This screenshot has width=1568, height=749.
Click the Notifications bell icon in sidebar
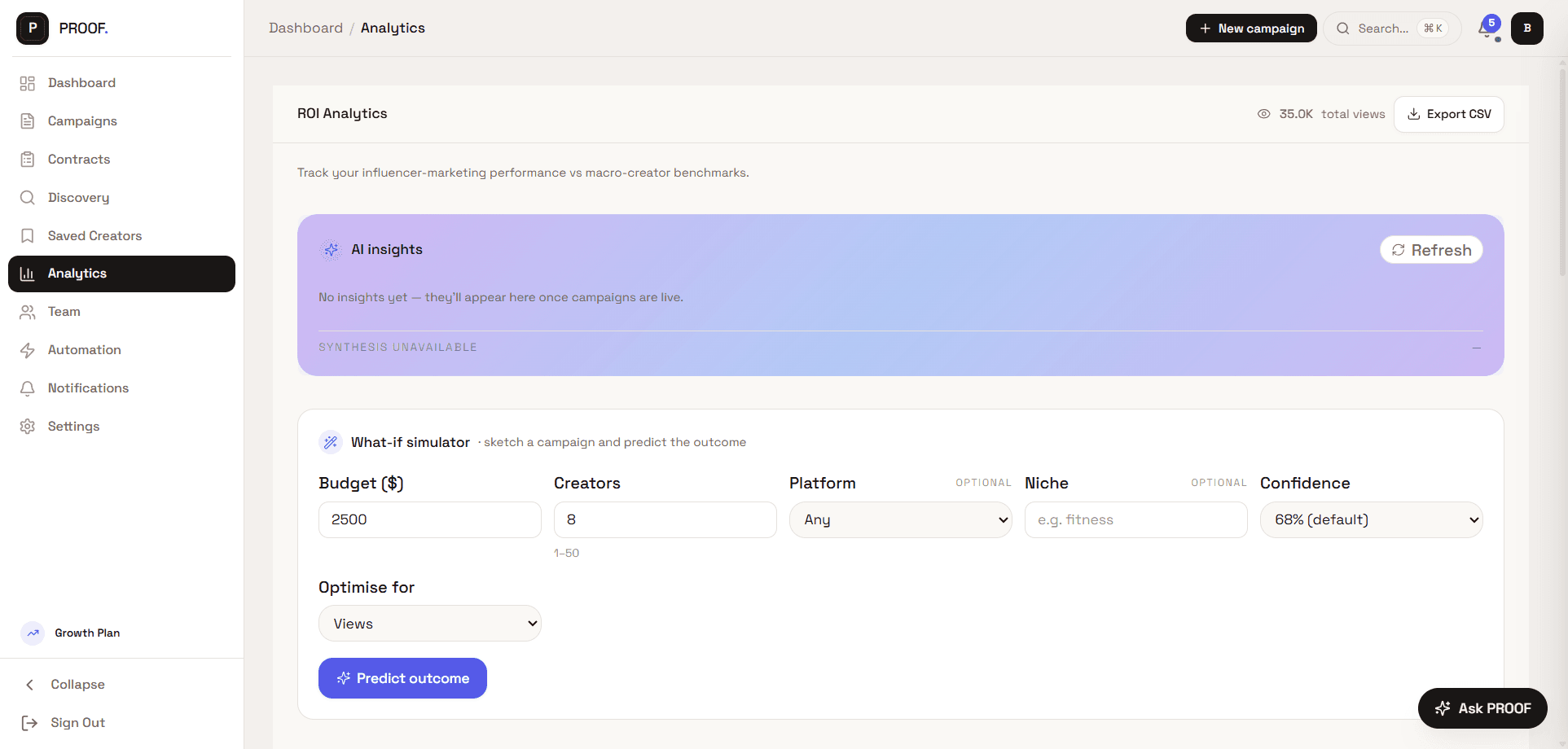tap(28, 388)
